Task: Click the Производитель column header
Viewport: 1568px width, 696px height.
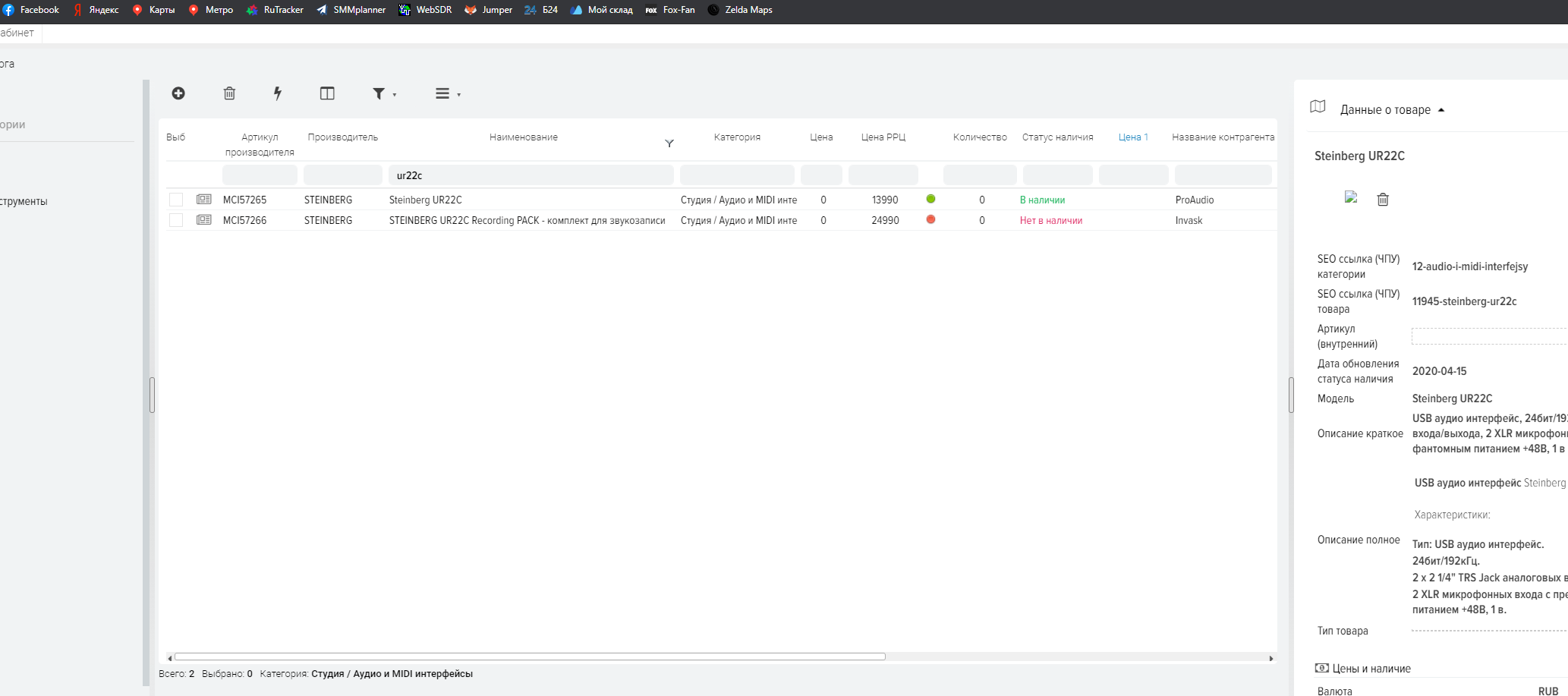Action: click(x=343, y=137)
